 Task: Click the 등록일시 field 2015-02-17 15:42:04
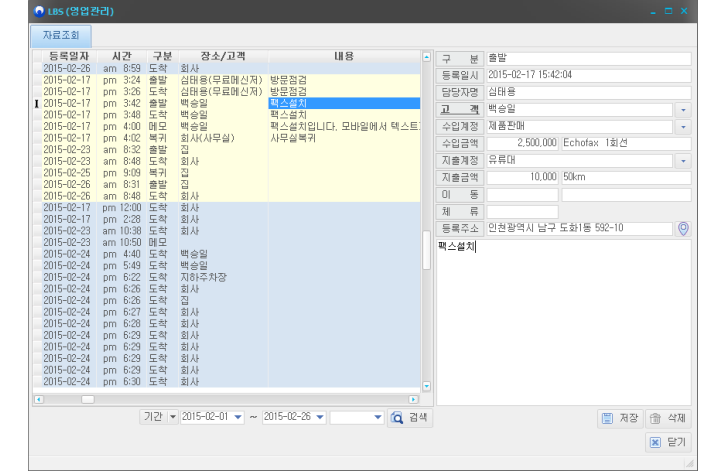(x=589, y=76)
